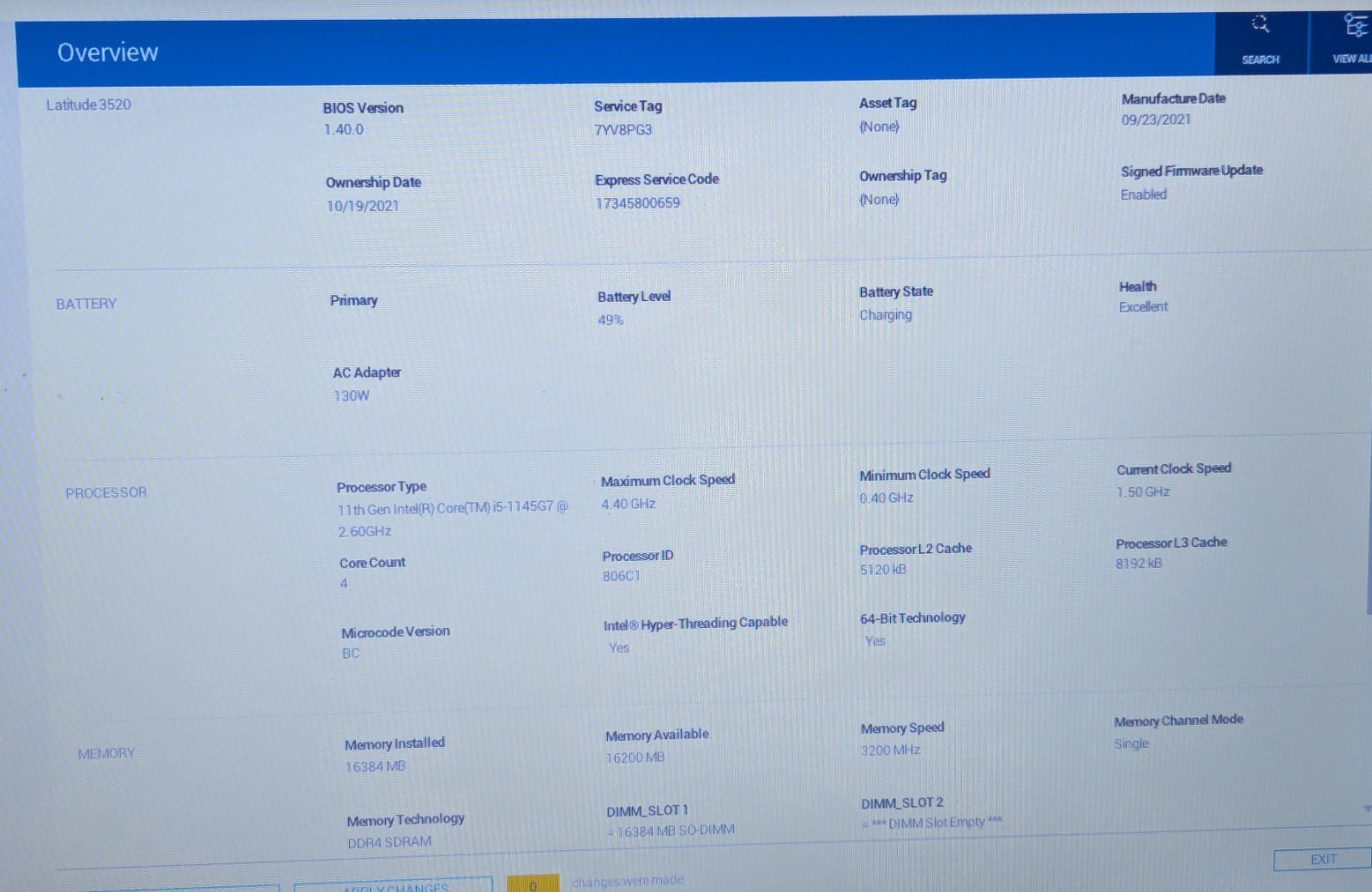The image size is (1372, 892).
Task: Select Memory Speed 3200 MHz
Action: pos(890,750)
